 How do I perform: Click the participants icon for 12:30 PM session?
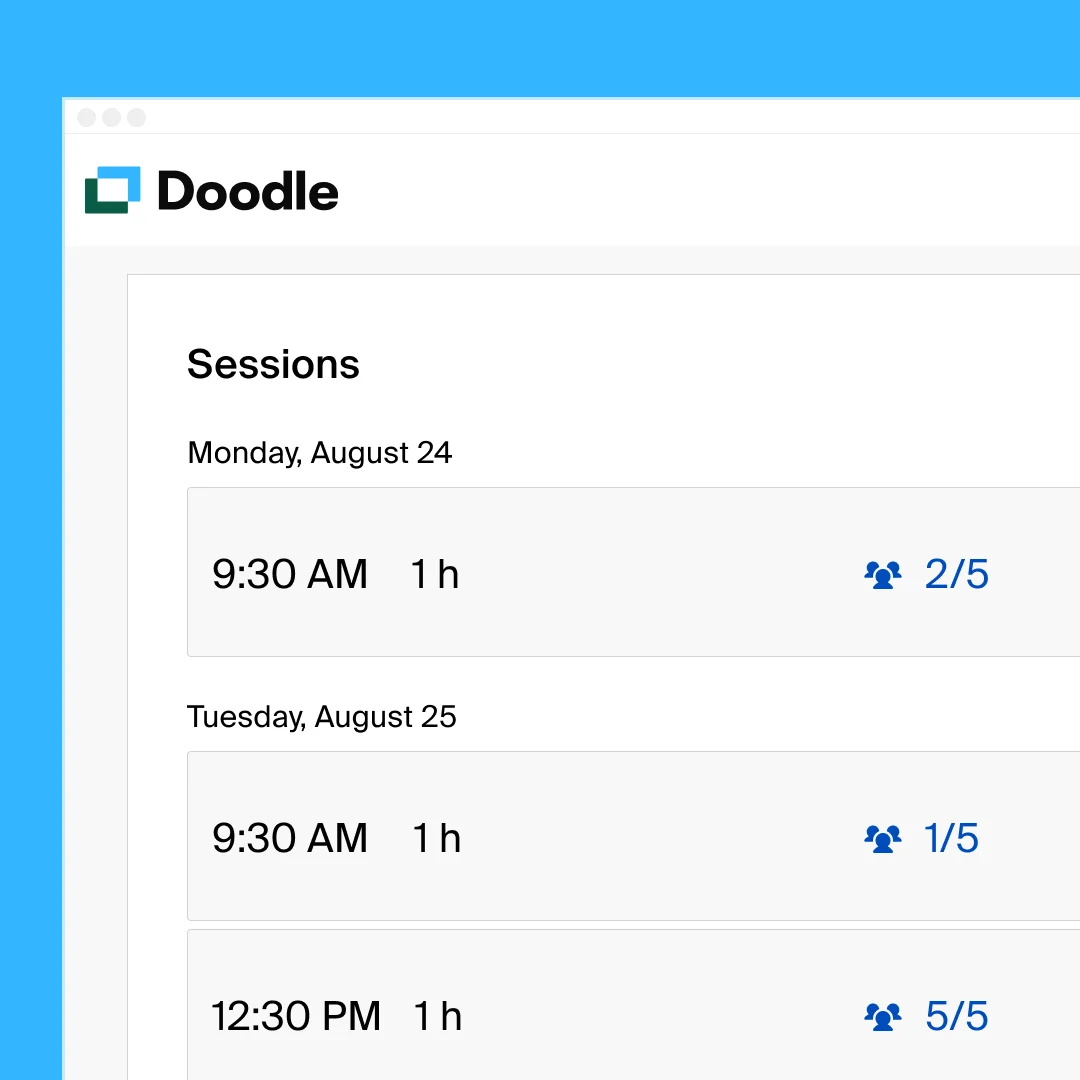point(882,1017)
